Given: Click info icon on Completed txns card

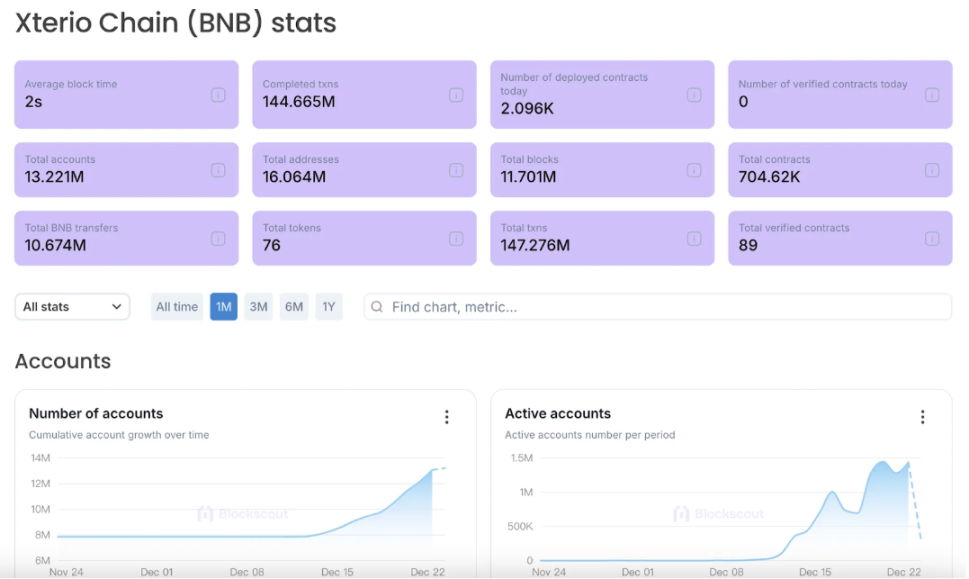Looking at the screenshot, I should point(456,95).
